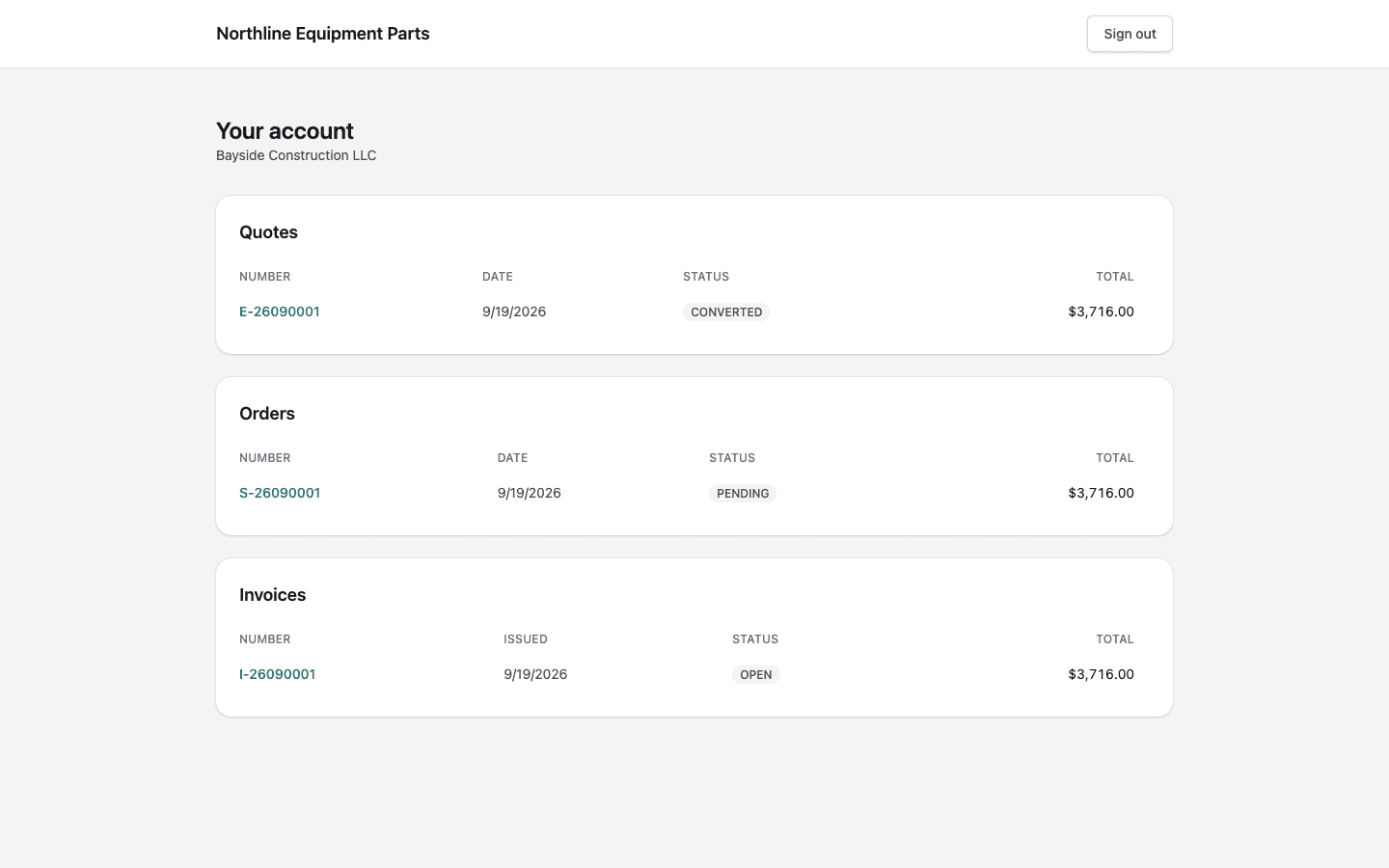Click the quote date 9/19/2026
Screen dimensions: 1389x868
click(514, 312)
